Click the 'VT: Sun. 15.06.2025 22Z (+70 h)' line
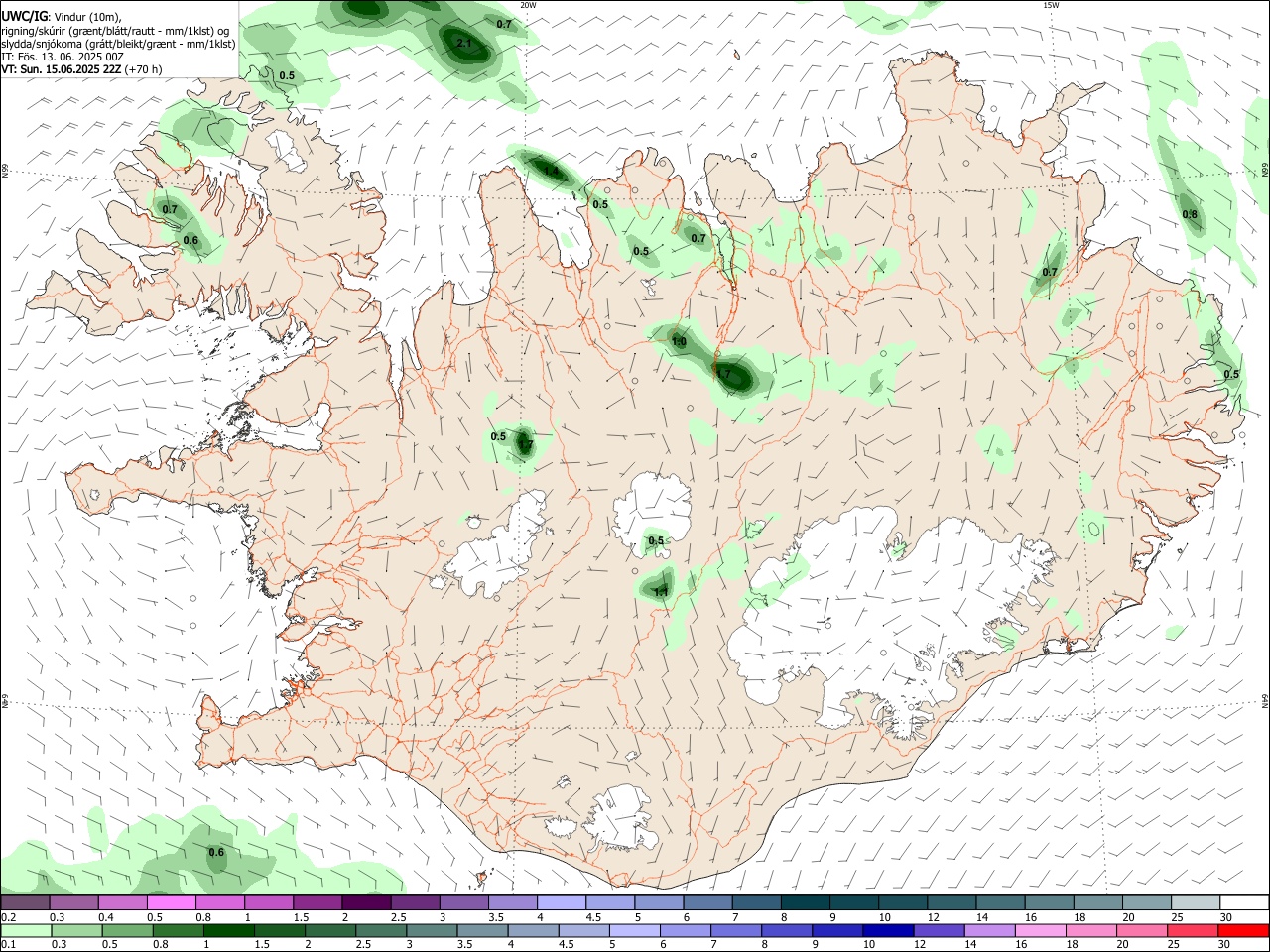 [x=81, y=69]
